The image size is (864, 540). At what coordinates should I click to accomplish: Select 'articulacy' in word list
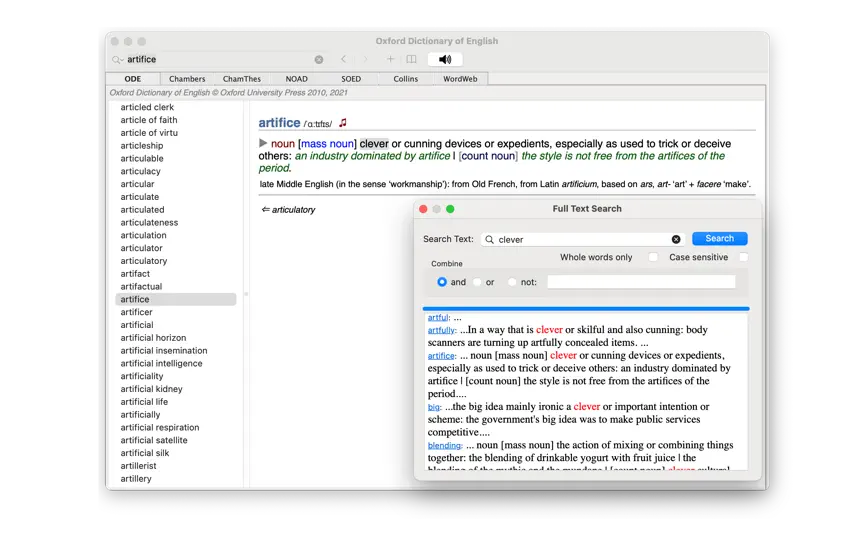[141, 171]
